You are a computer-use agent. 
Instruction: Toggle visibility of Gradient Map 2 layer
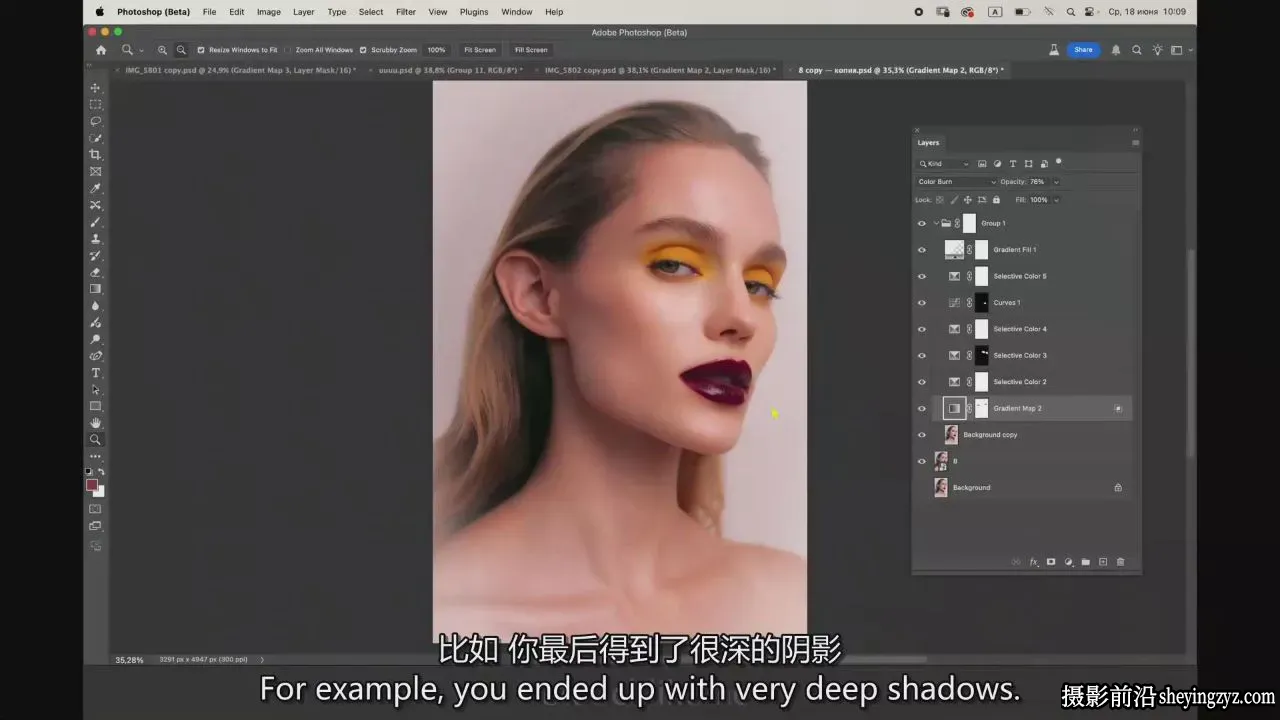922,409
